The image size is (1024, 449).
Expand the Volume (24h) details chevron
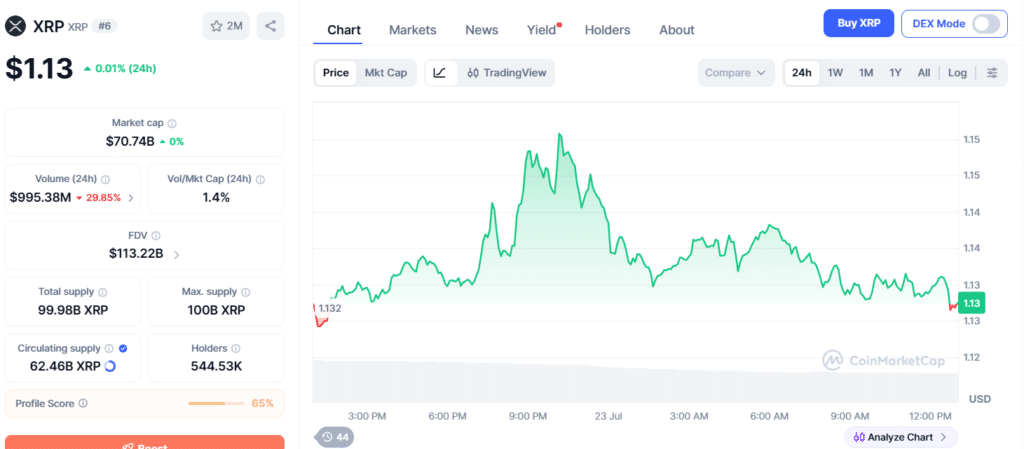pyautogui.click(x=131, y=198)
